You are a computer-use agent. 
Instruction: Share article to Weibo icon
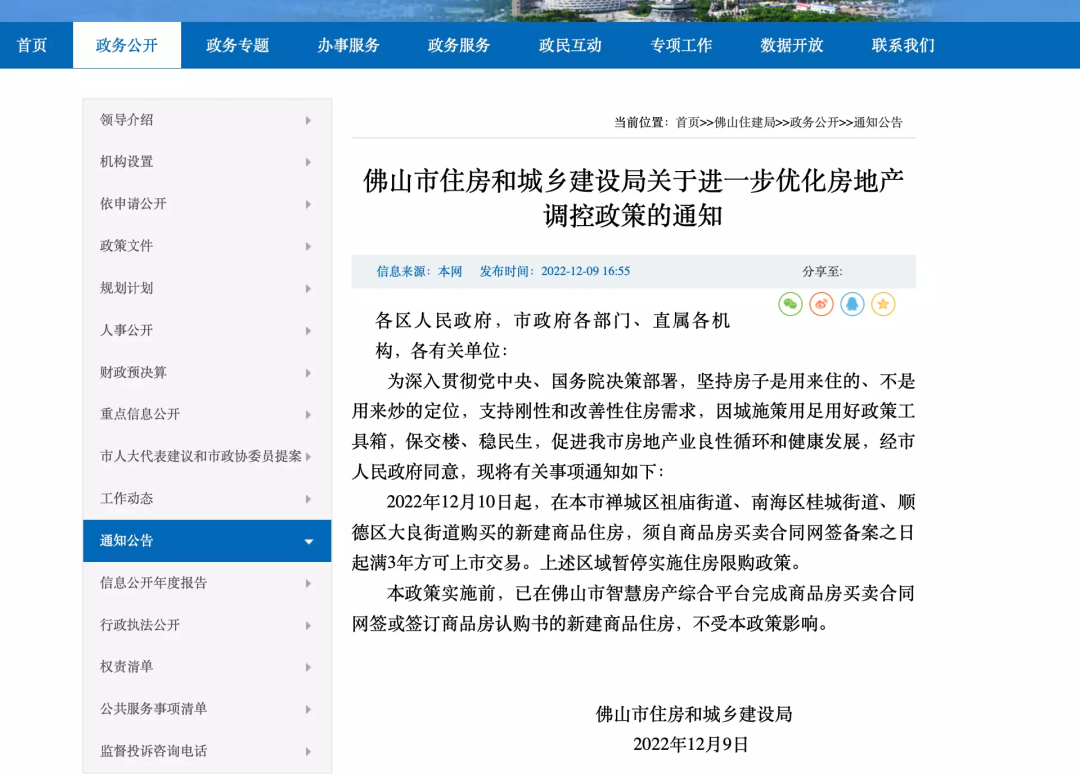pos(821,304)
